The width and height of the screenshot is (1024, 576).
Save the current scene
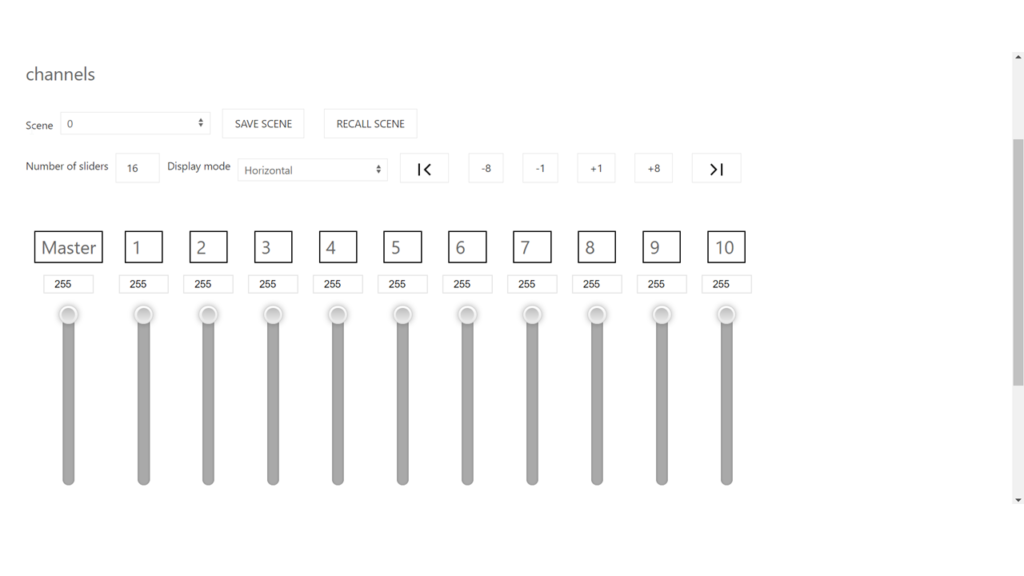click(x=263, y=123)
